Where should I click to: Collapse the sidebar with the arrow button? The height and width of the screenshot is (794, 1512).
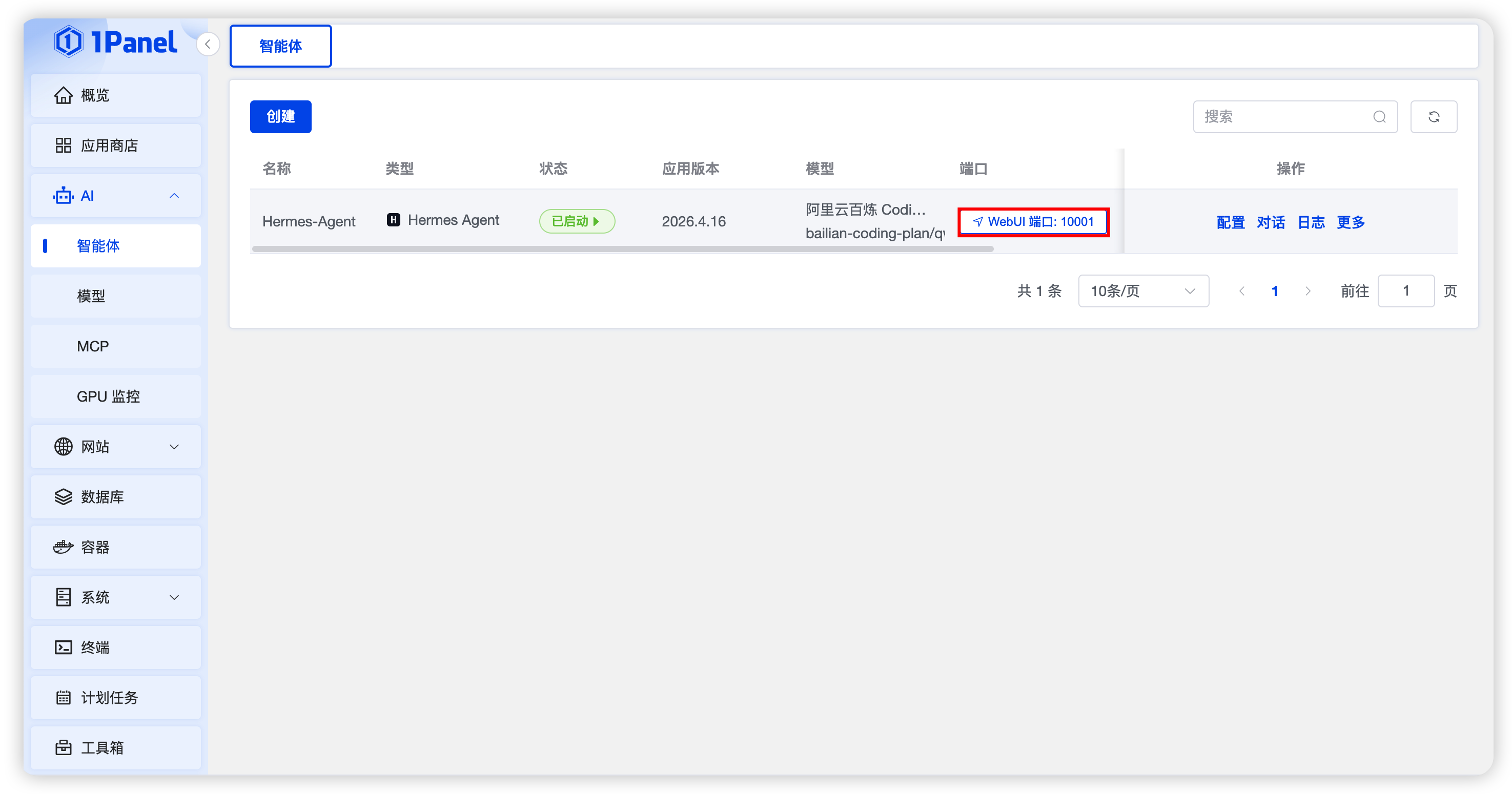click(208, 44)
